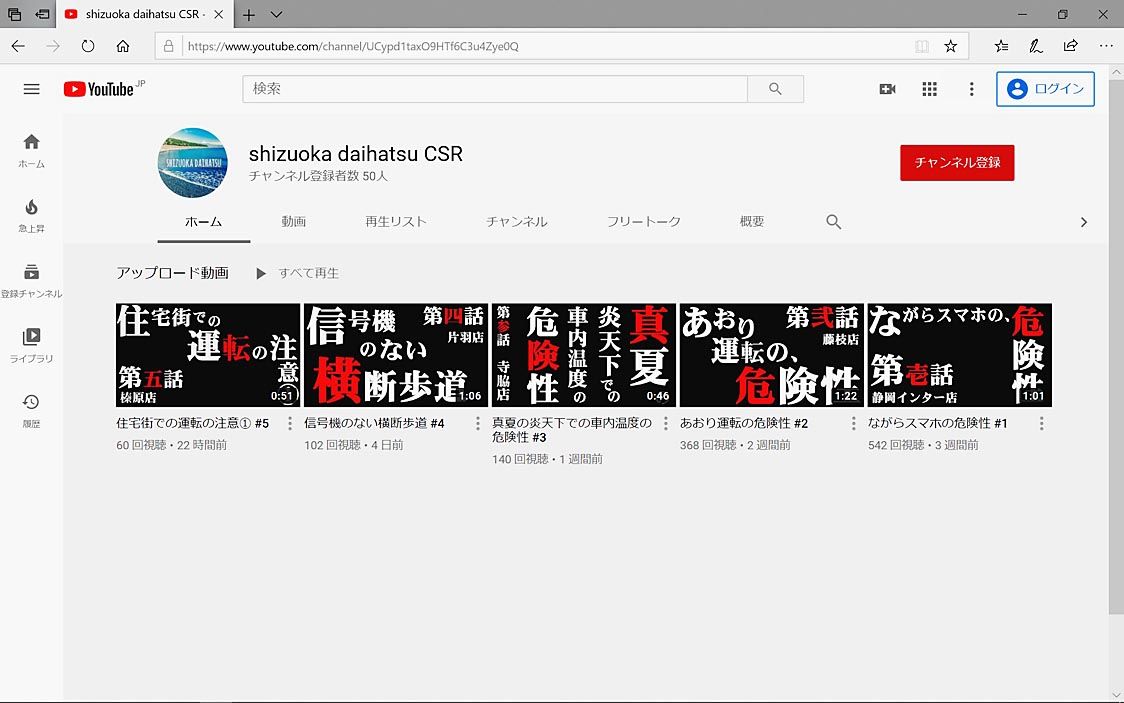Click the red チャンネル登録 subscribe button
The height and width of the screenshot is (703, 1124).
[x=957, y=163]
